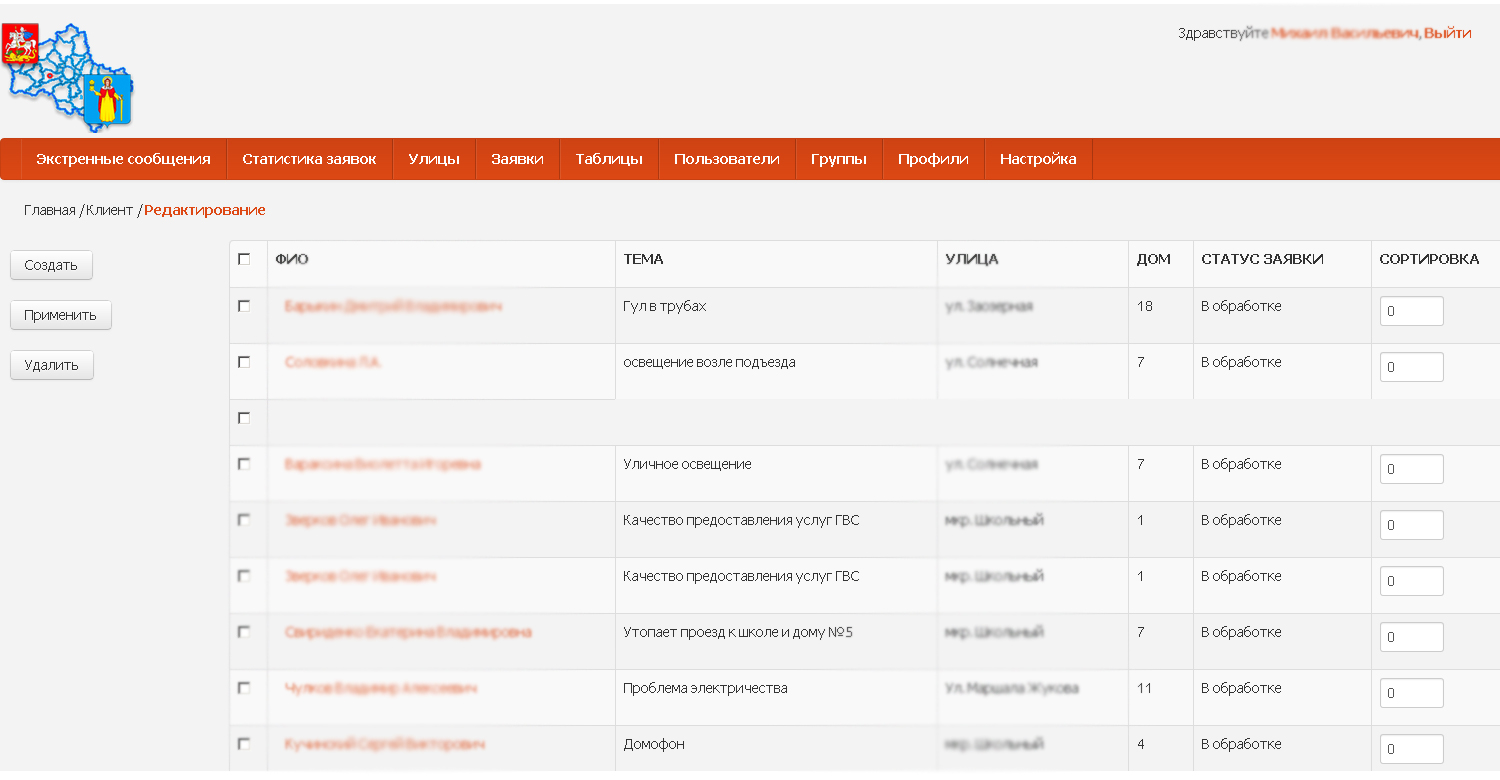1500x780 pixels.
Task: Click the ТЕМА column header
Action: click(x=643, y=259)
